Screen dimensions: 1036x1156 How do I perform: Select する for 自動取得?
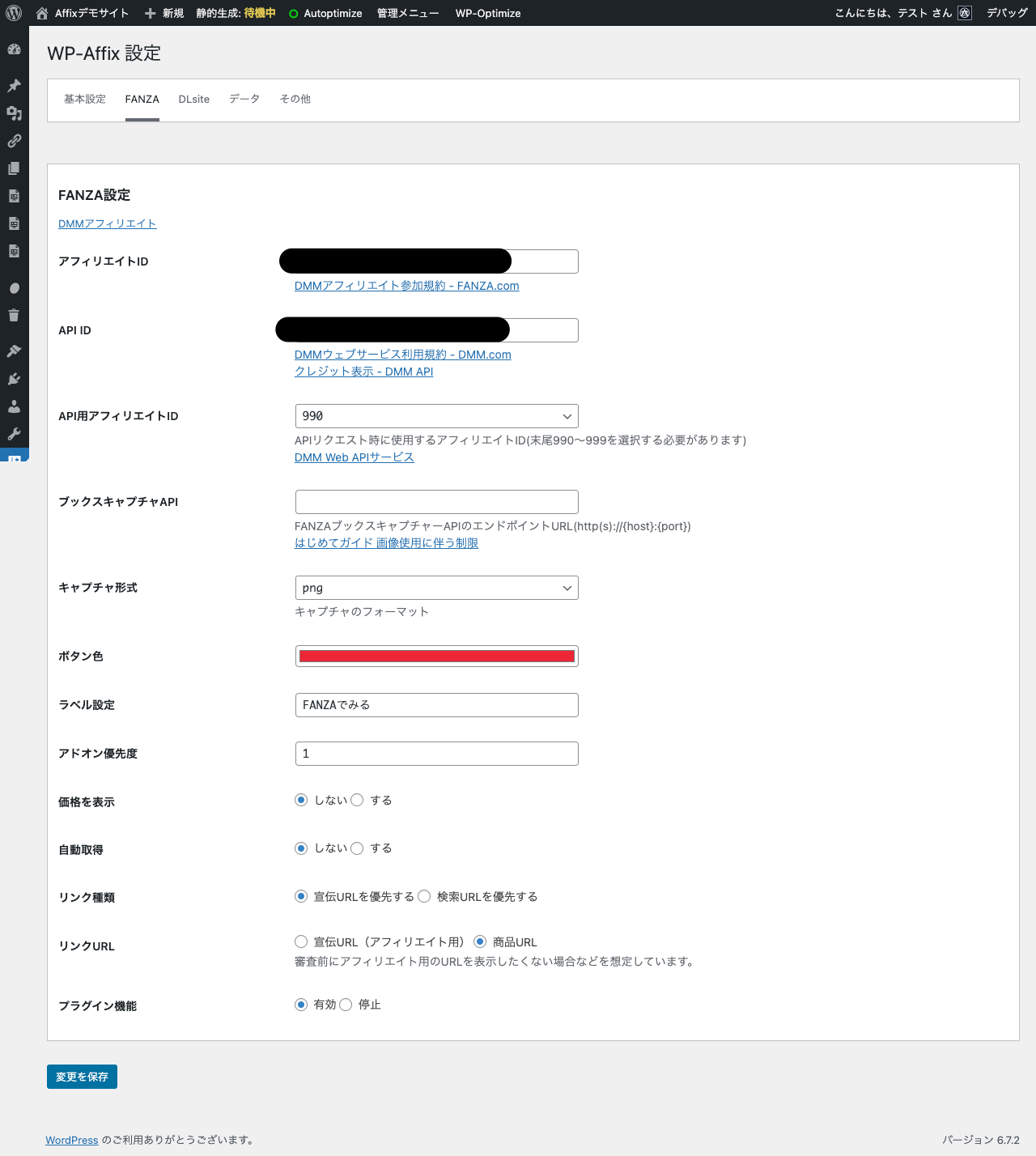[x=357, y=848]
